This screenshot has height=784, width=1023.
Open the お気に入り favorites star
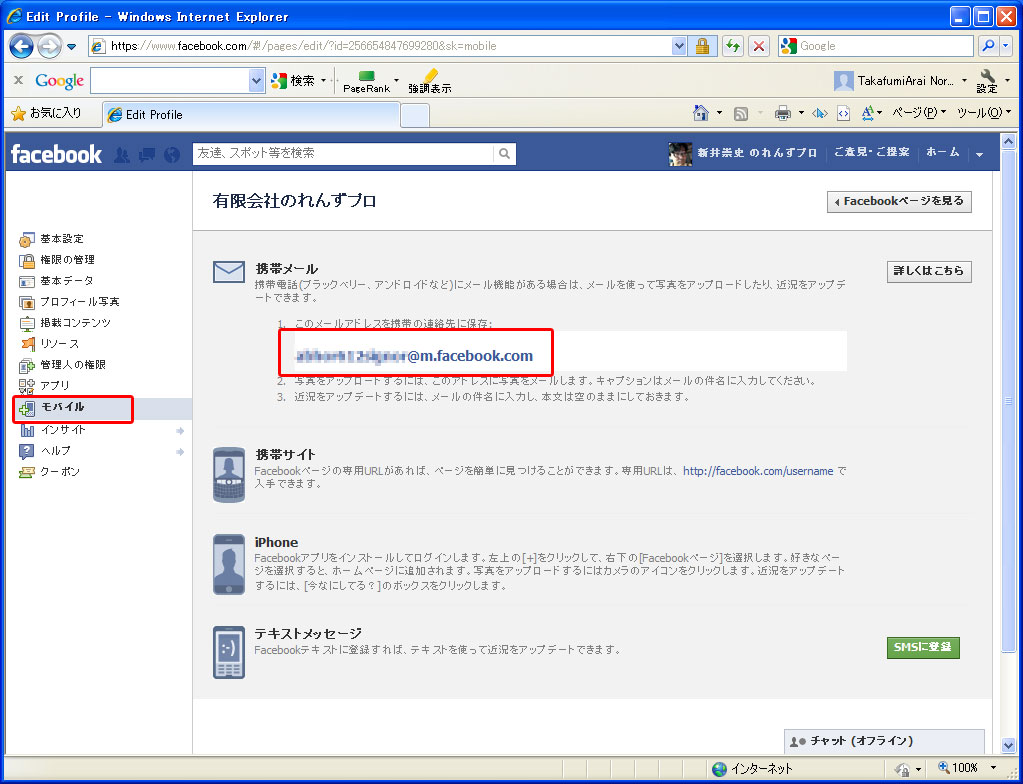tap(46, 113)
